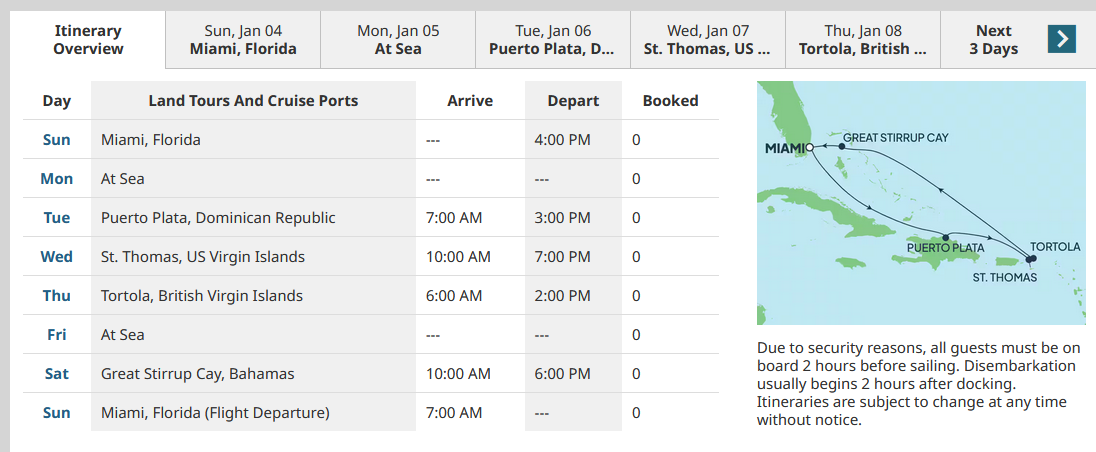Go to the Thu, Jan 08 Tortola tab
This screenshot has height=452, width=1096.
click(x=863, y=40)
